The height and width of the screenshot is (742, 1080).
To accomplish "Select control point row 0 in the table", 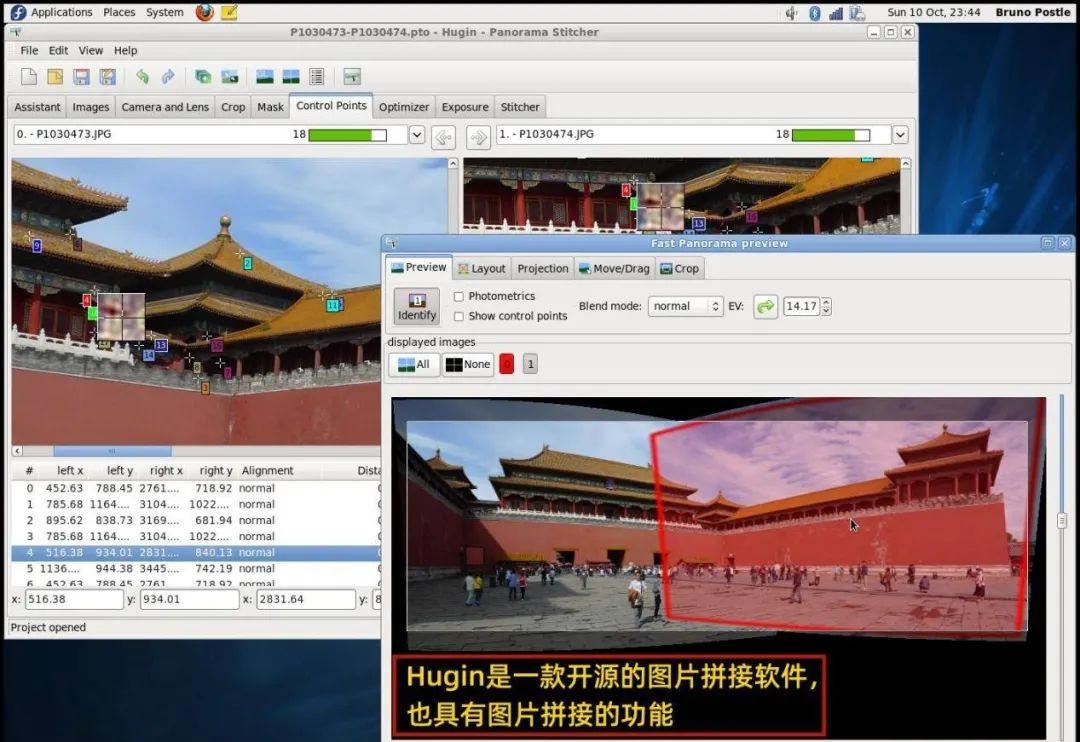I will (x=150, y=488).
